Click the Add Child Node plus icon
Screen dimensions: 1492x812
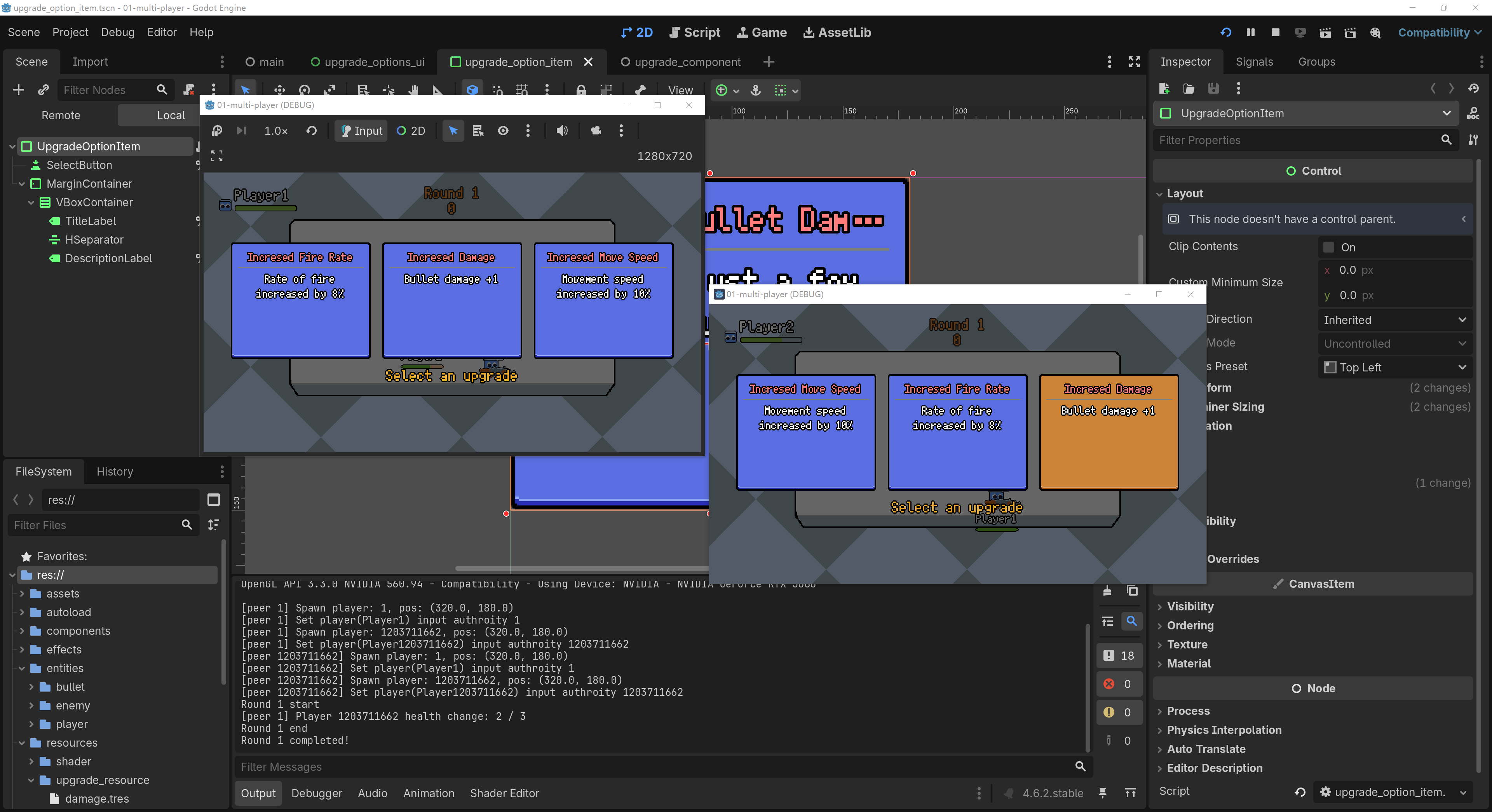click(x=19, y=90)
